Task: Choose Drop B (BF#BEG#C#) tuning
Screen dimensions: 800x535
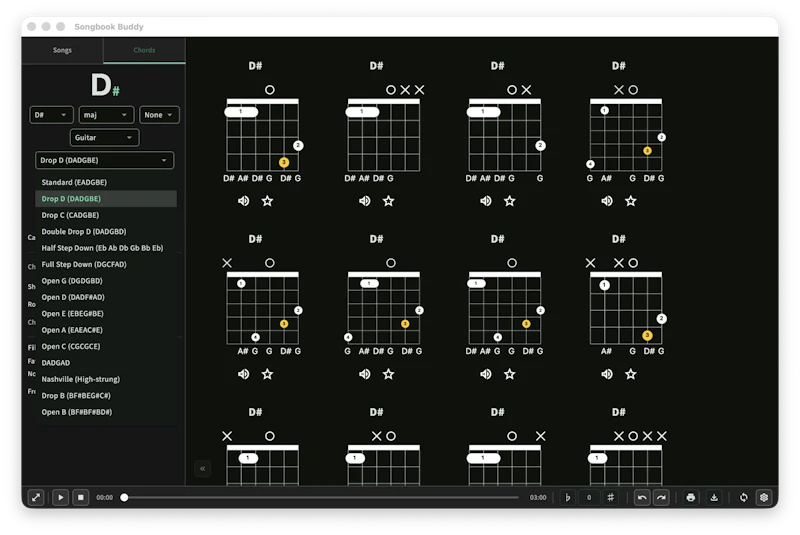Action: click(x=106, y=395)
